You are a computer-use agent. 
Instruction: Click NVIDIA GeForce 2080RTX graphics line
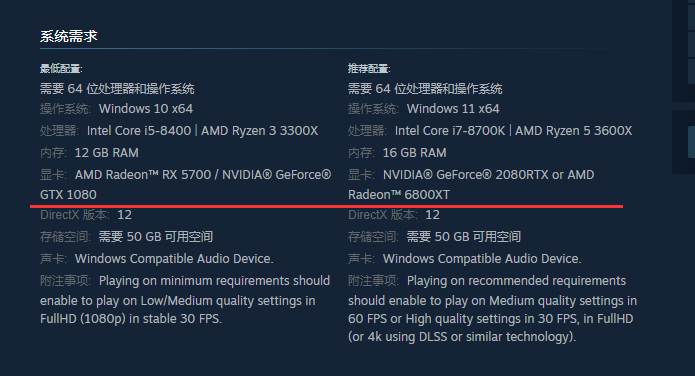[x=471, y=175]
